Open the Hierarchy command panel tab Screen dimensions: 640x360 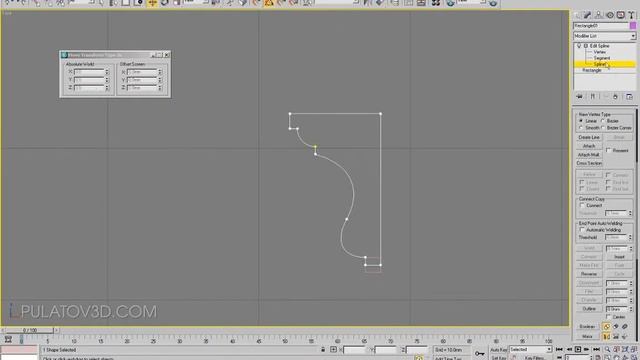point(598,15)
